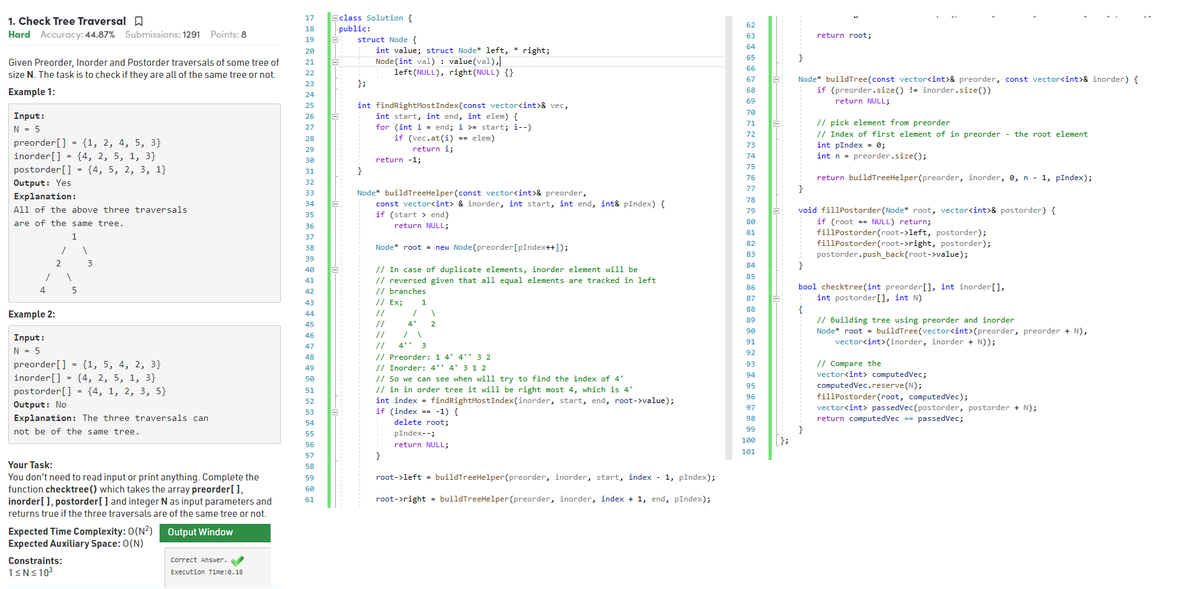Click 'int pIndex = 0;' on line 73

(x=851, y=144)
